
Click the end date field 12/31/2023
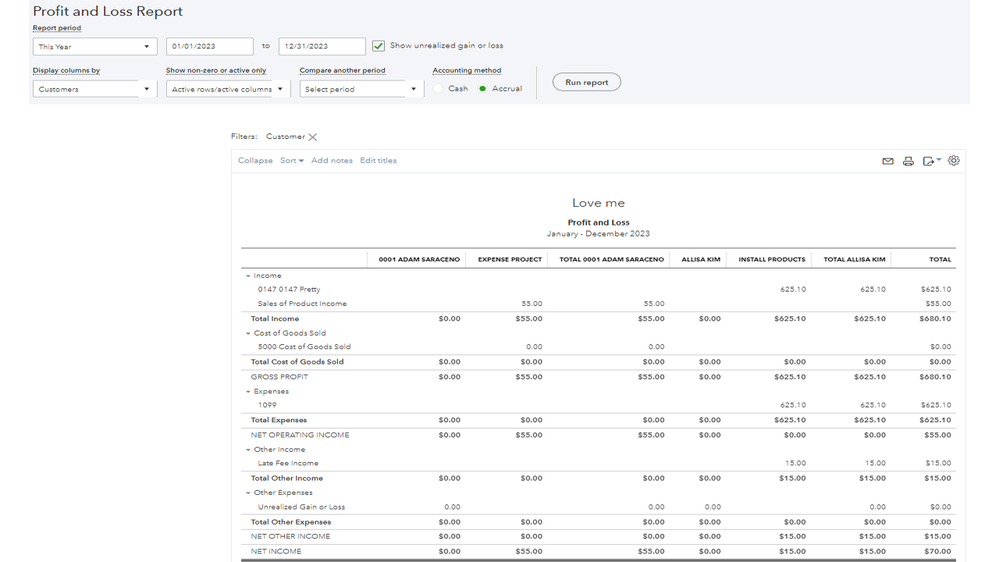tap(321, 47)
